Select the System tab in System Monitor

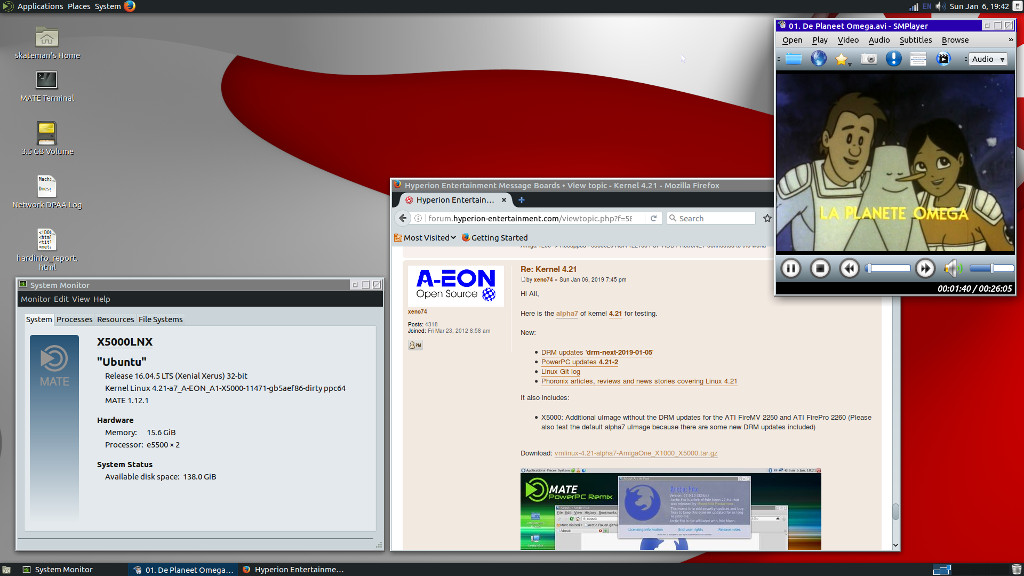click(39, 319)
